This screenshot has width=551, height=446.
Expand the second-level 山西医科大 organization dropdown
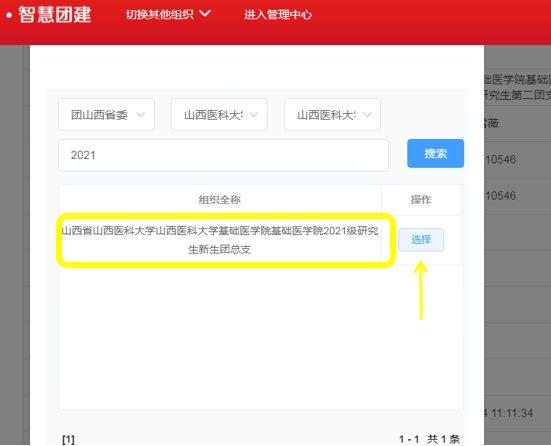tap(219, 115)
